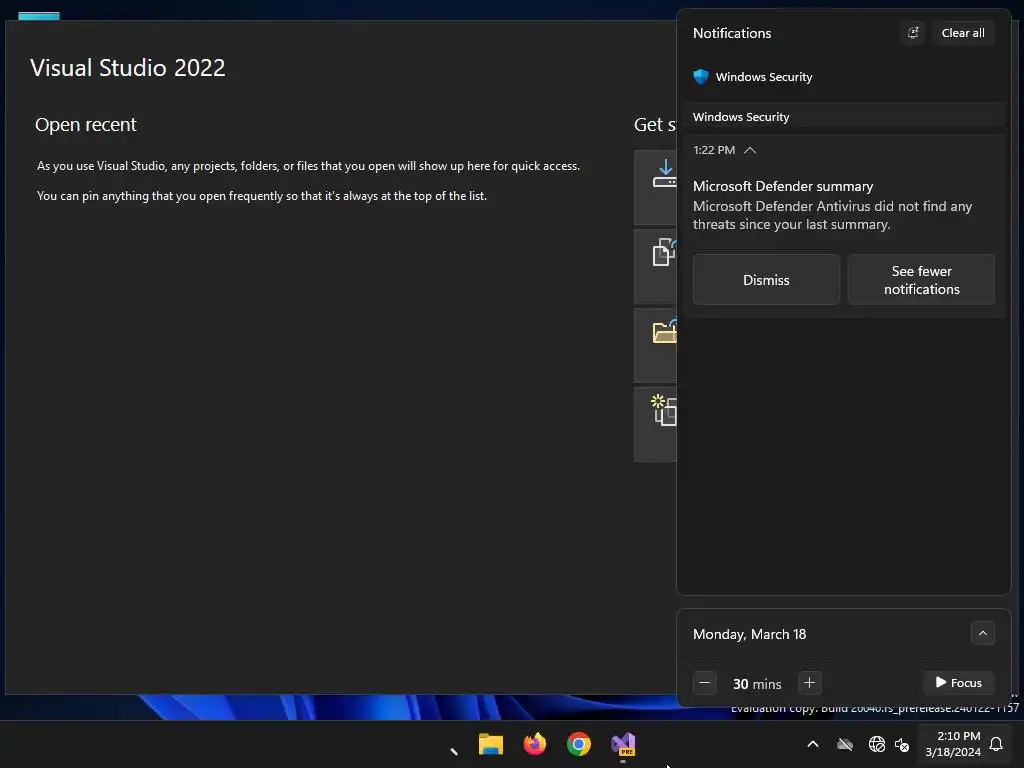Click the Monday, March 18 date label
The image size is (1024, 768).
749,634
